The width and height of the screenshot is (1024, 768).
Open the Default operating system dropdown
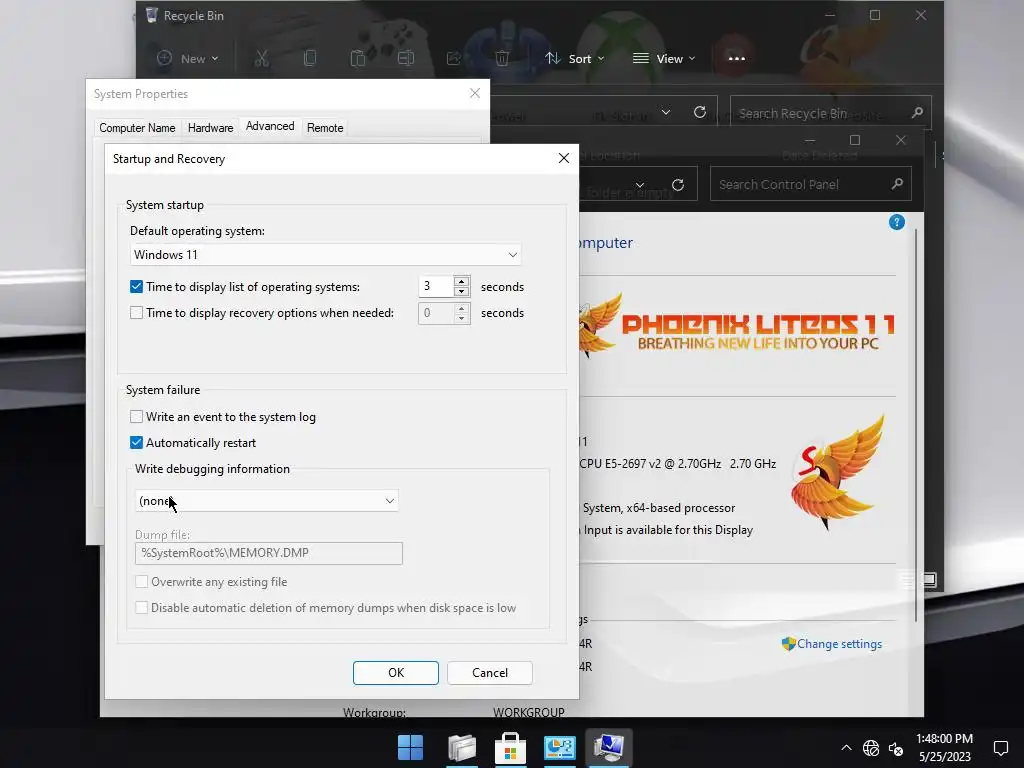click(x=325, y=255)
